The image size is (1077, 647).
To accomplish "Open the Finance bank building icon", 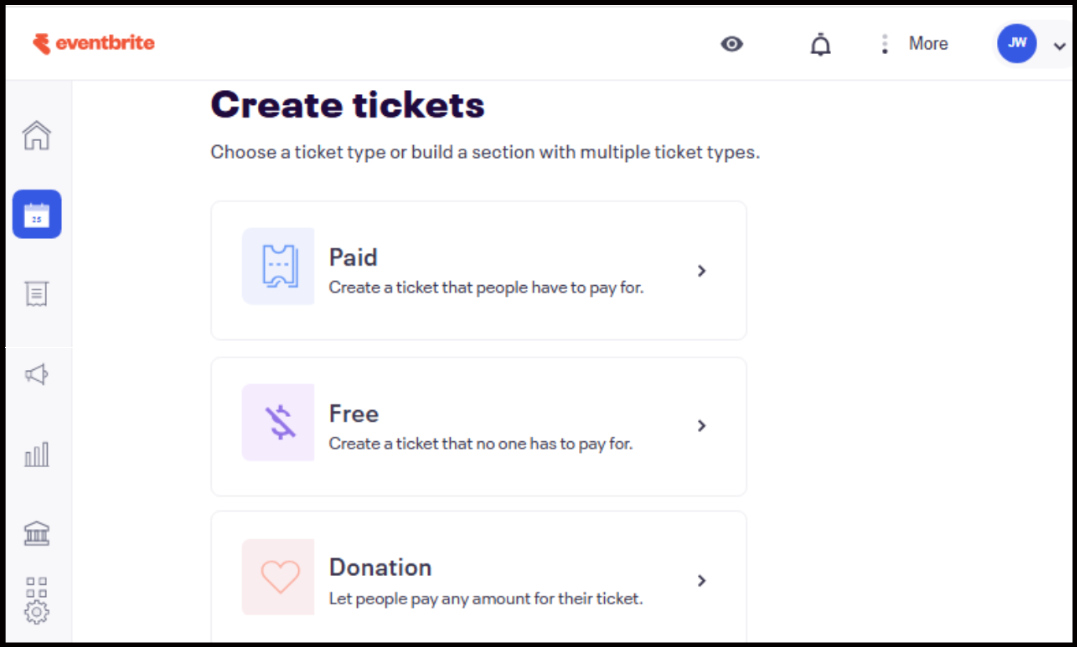I will tap(37, 533).
